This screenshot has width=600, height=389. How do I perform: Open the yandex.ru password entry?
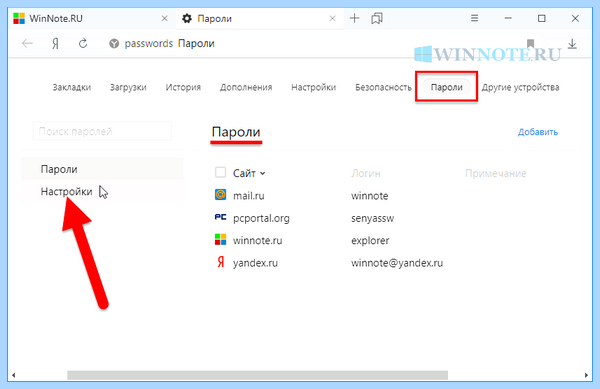point(255,263)
